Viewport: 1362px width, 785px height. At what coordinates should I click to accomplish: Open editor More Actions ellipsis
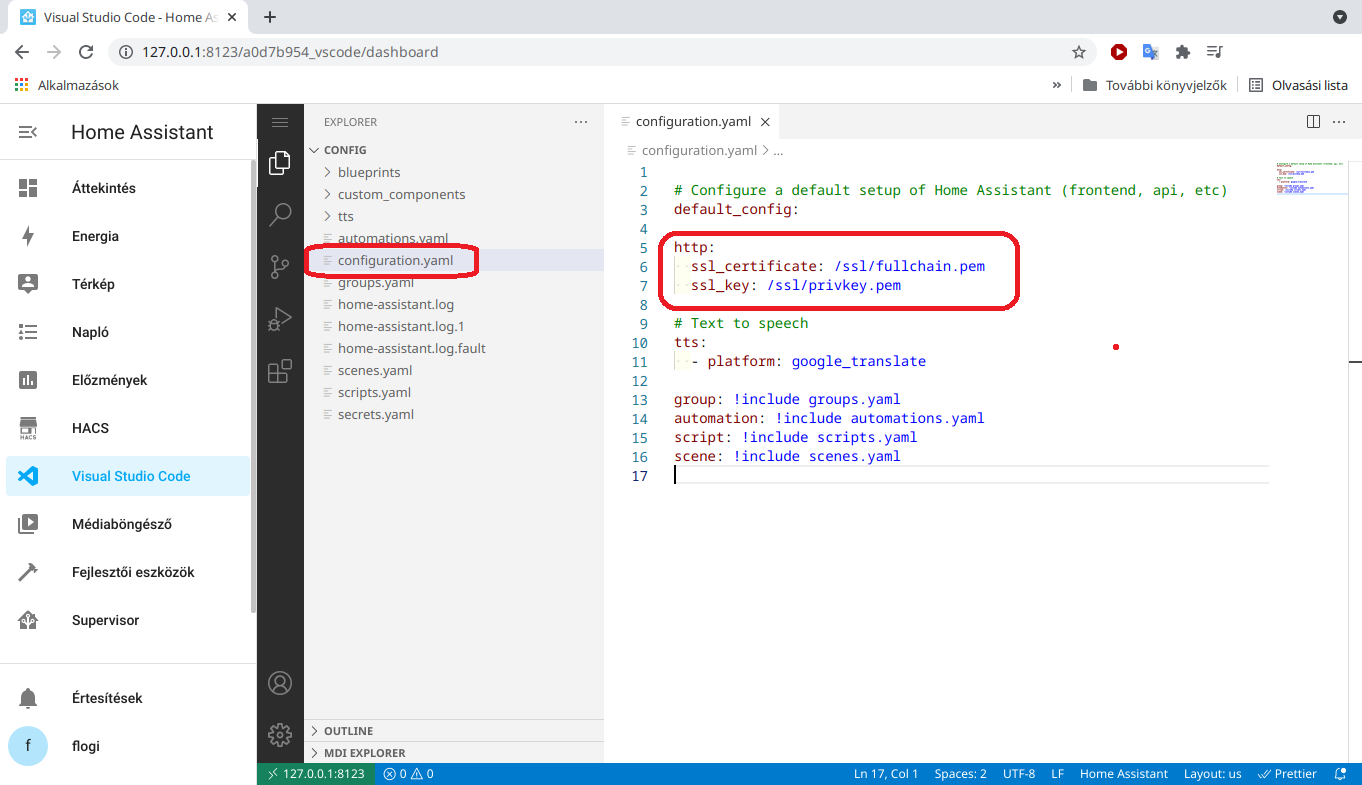(x=1340, y=122)
